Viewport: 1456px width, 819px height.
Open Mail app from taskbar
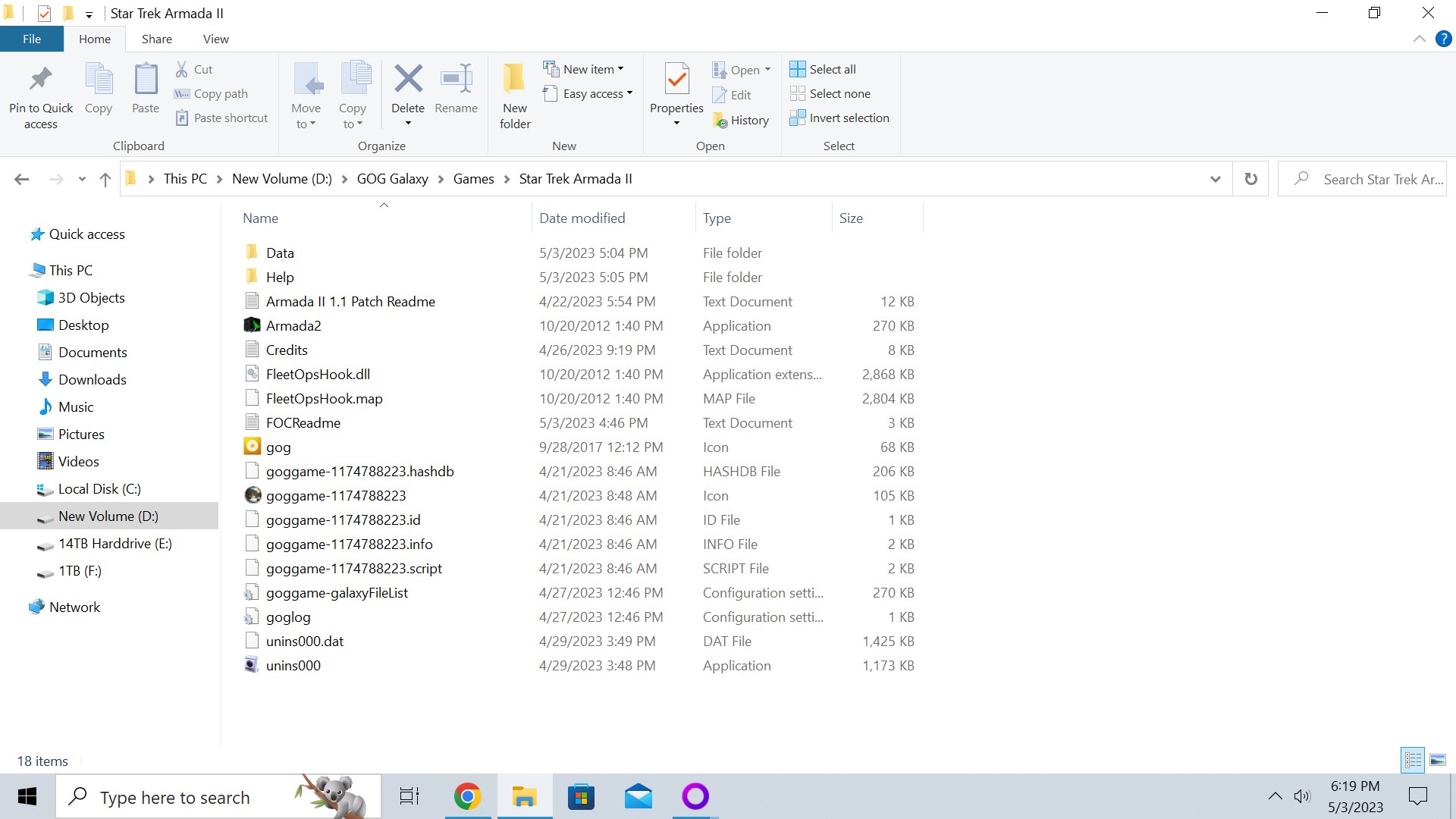pyautogui.click(x=639, y=796)
